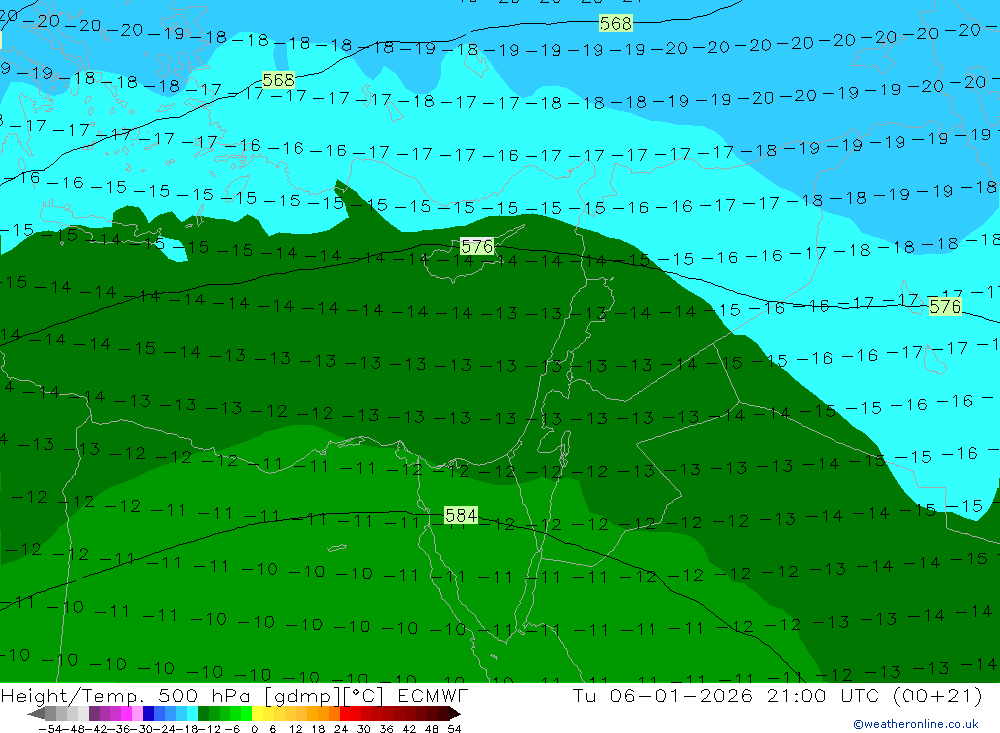Screen dimensions: 1000x733
Task: Click the 568 contour label over the Aegean Sea
Action: 279,80
